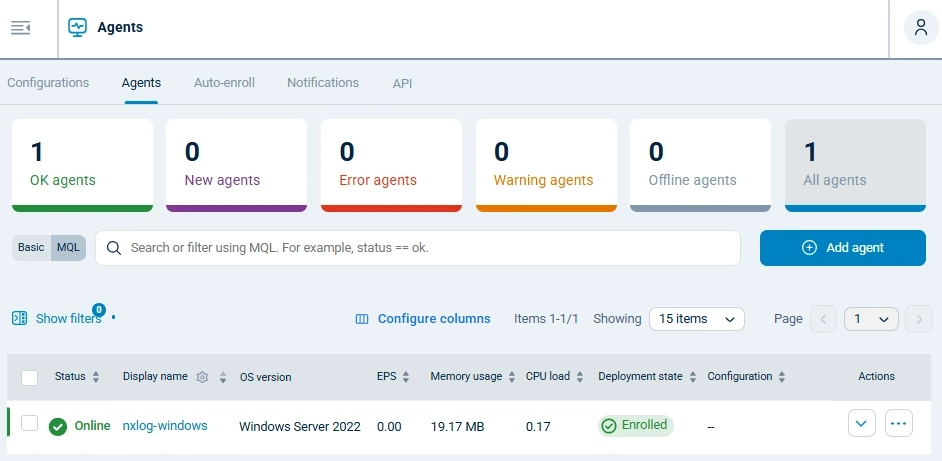Click the Show filters panel icon
This screenshot has height=461, width=942.
[20, 319]
